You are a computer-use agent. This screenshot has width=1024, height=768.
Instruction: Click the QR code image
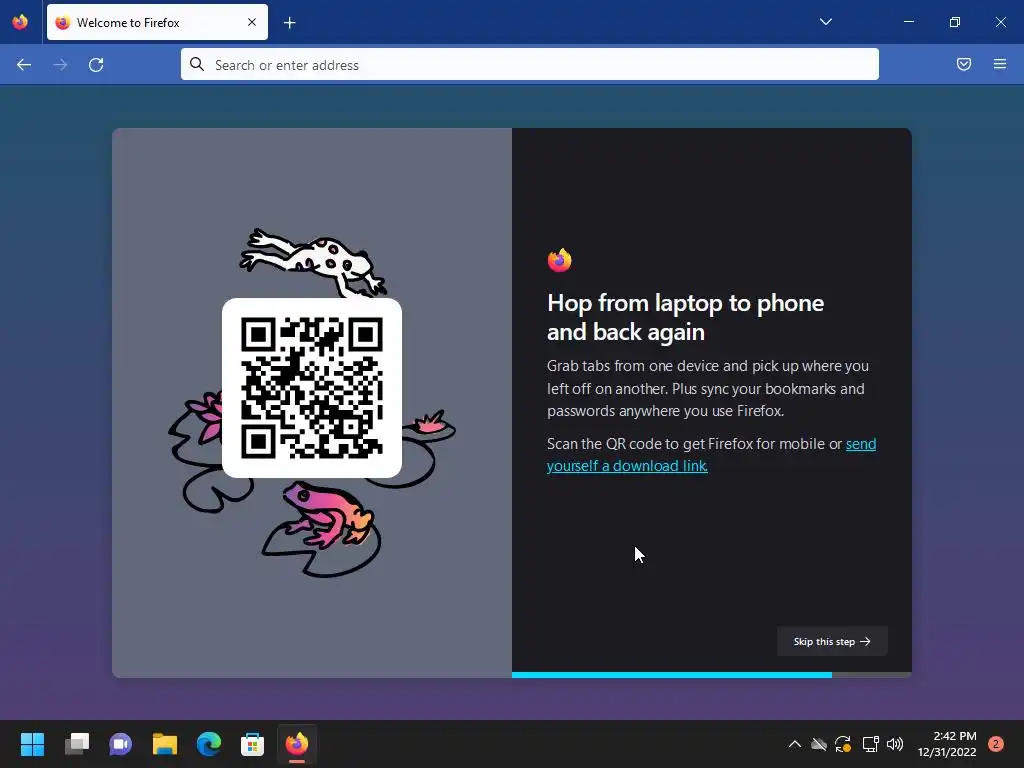coord(312,388)
